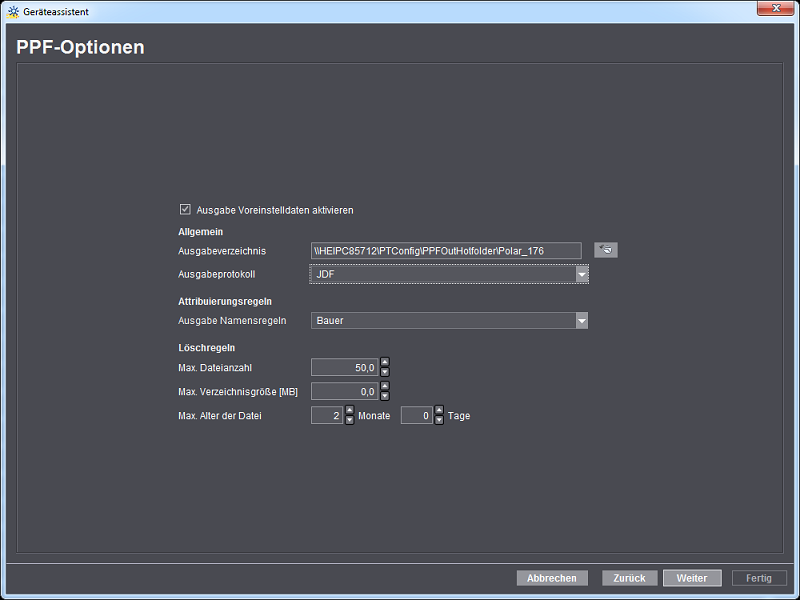800x600 pixels.
Task: Decrease Max. Dateianzahl with the down arrow
Action: pyautogui.click(x=385, y=372)
